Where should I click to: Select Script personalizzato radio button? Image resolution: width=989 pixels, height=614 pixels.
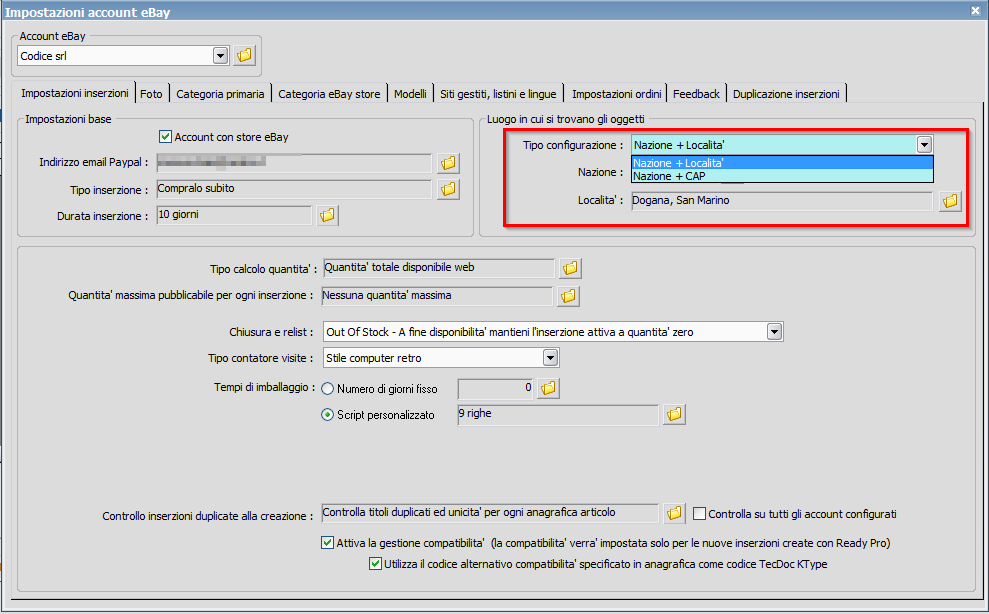point(327,415)
